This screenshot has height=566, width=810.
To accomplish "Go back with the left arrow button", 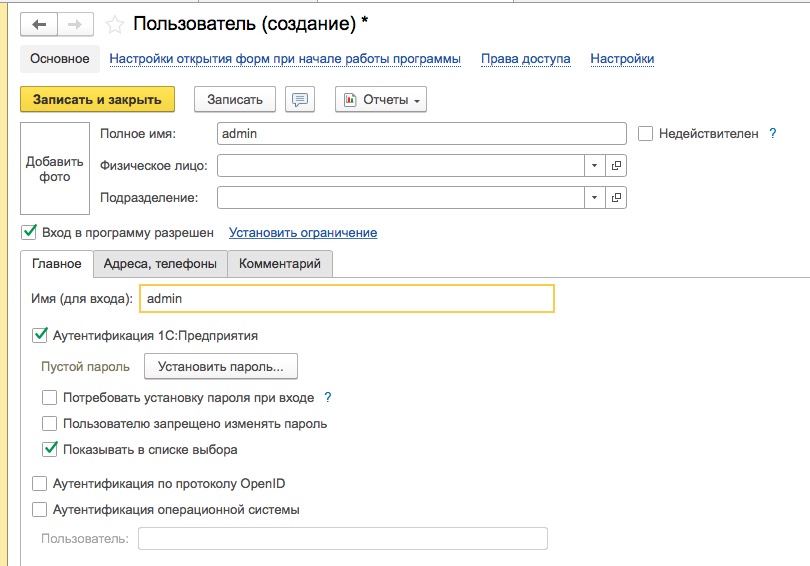I will pos(39,24).
